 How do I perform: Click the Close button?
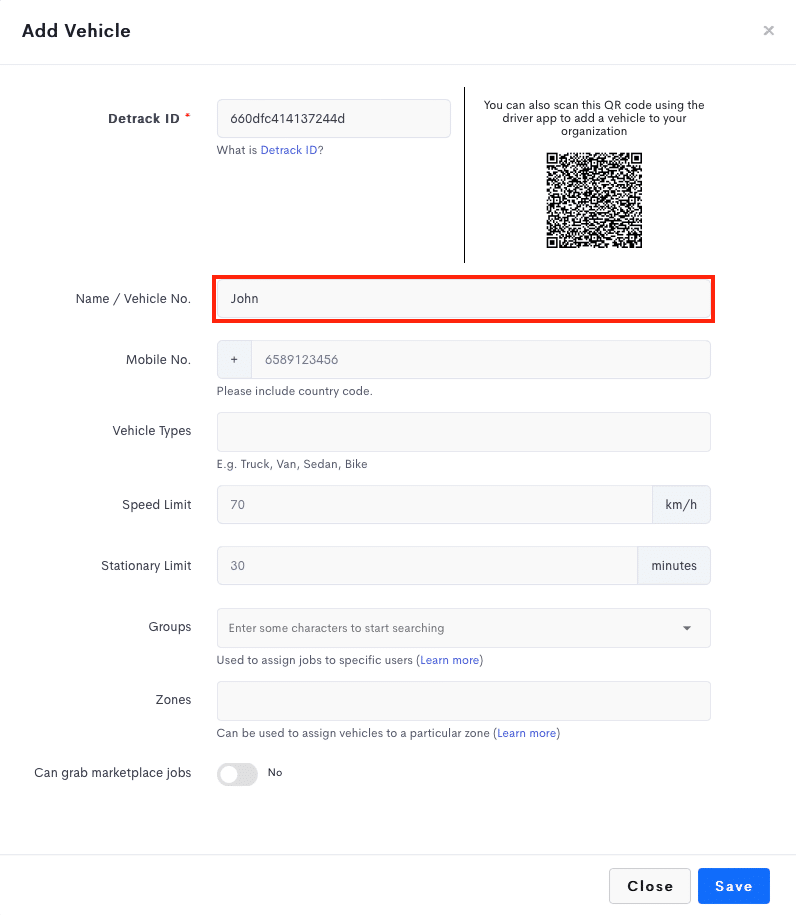[650, 886]
